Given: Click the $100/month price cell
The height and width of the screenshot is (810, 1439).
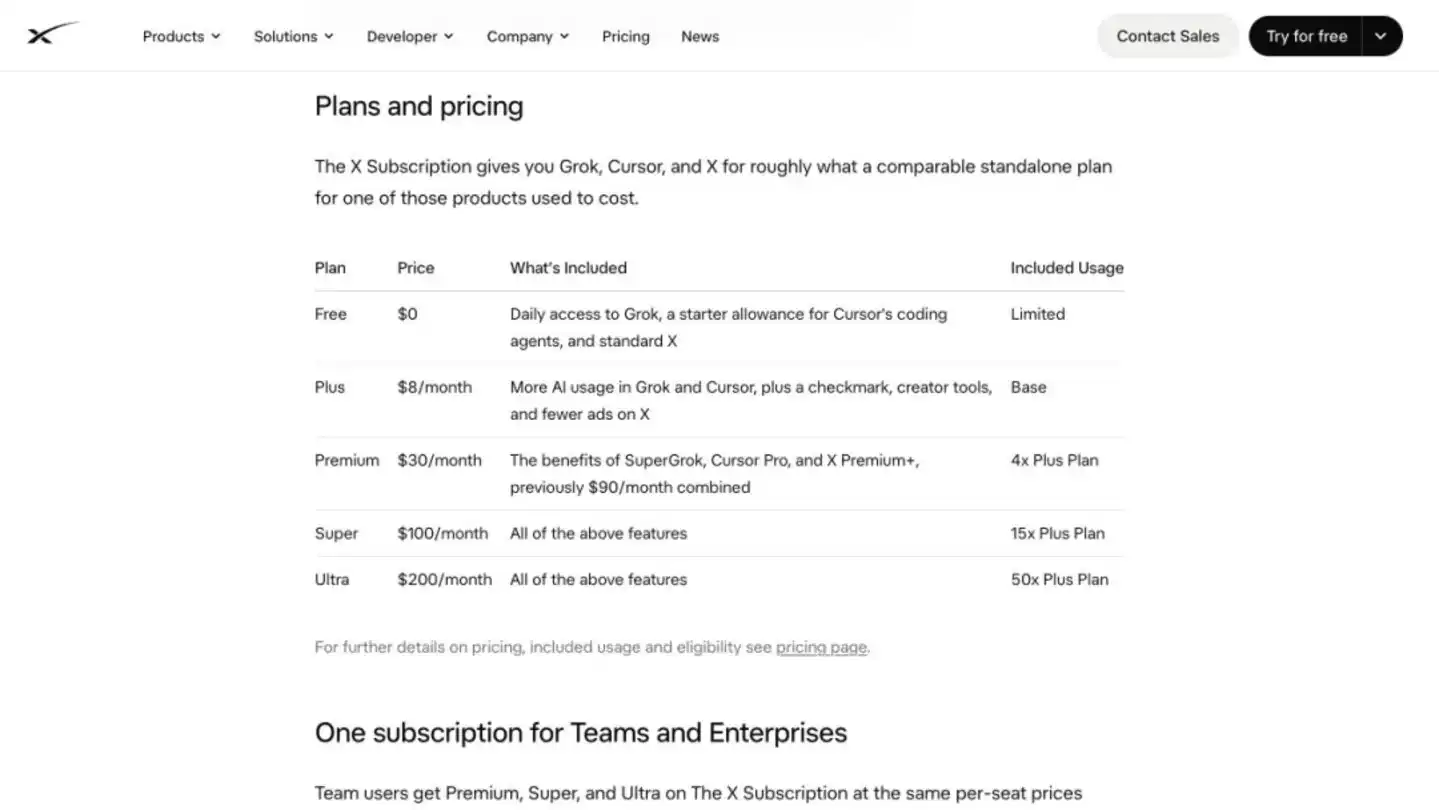Looking at the screenshot, I should click(x=443, y=533).
